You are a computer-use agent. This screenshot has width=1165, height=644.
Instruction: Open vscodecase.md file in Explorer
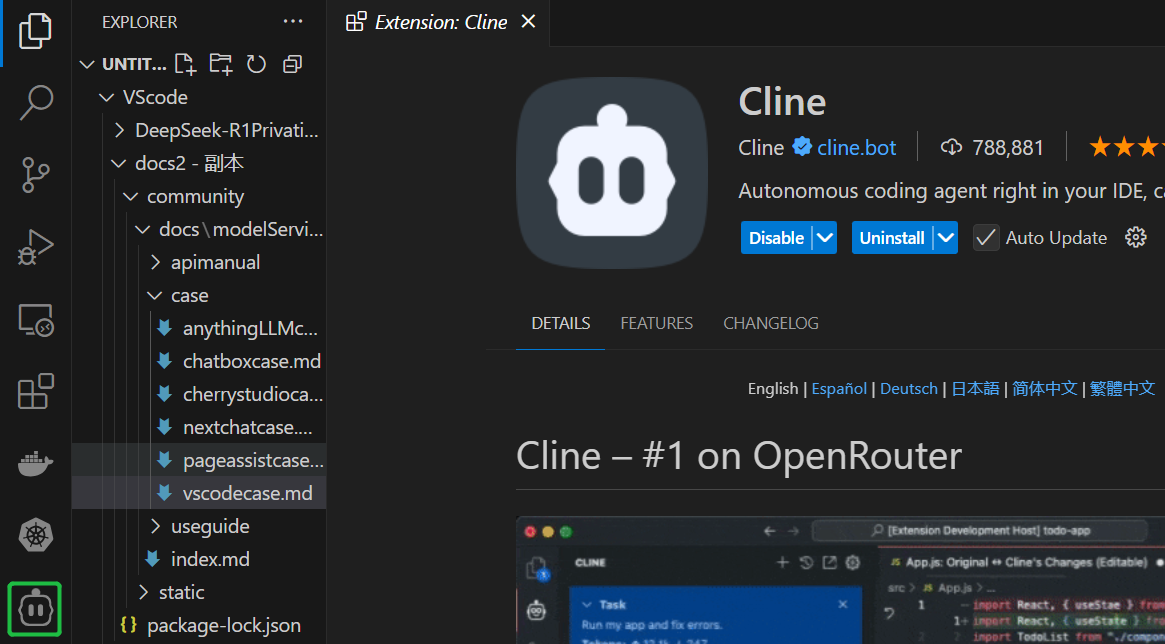point(247,493)
